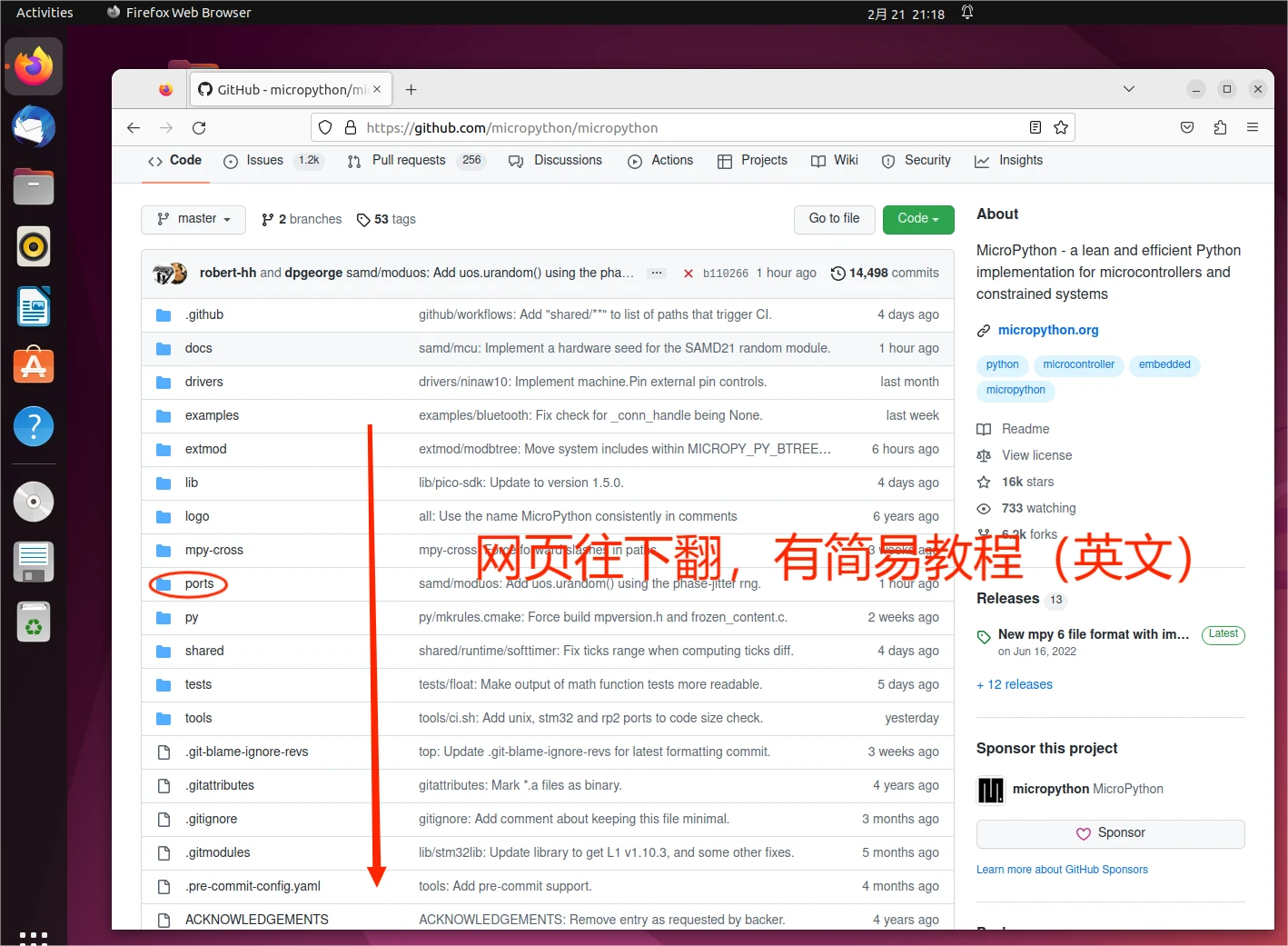Open the .pre-commit-config.yaml file
Viewport: 1288px width, 946px height.
click(253, 886)
